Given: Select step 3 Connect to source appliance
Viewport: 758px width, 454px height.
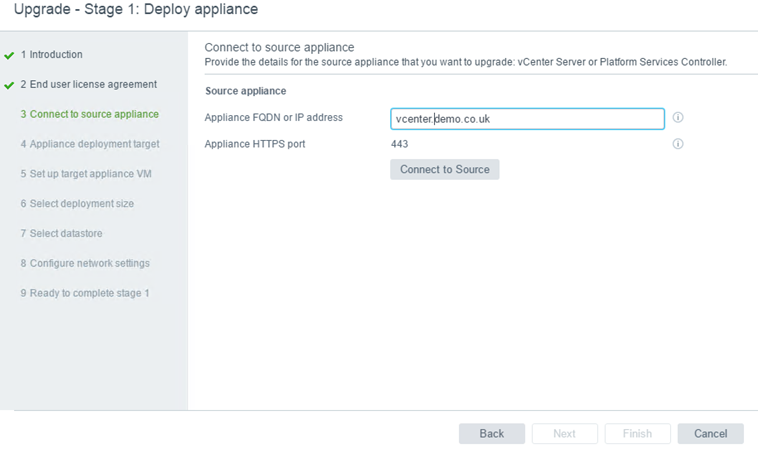Looking at the screenshot, I should (89, 114).
